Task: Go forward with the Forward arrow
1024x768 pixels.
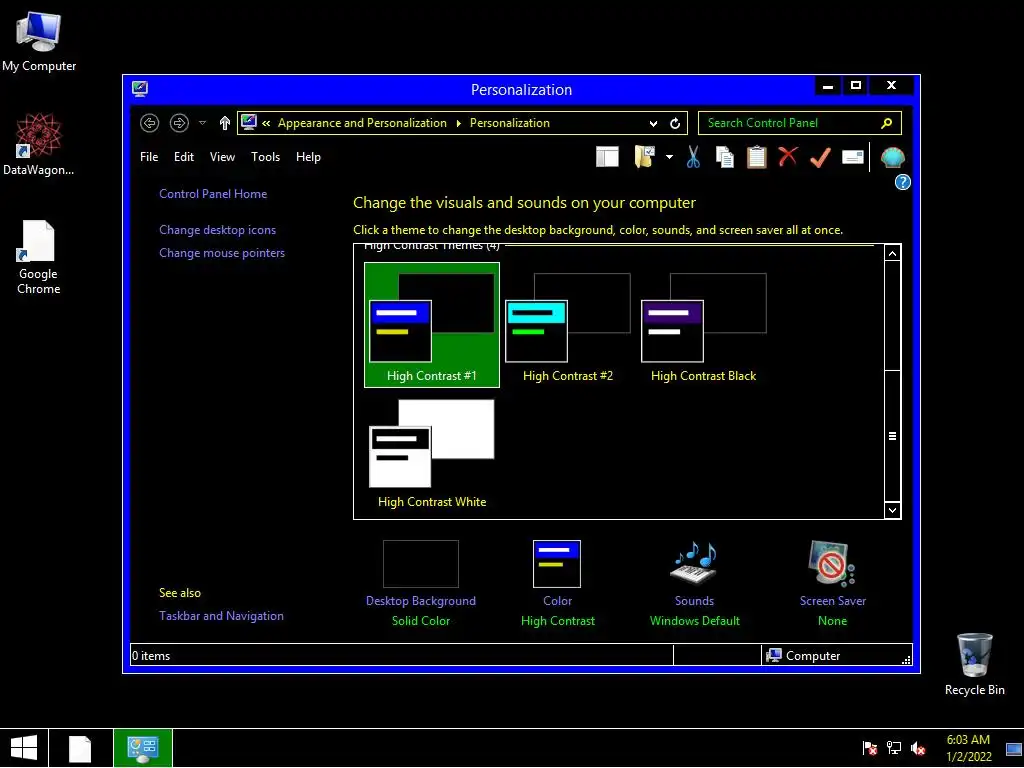Action: pos(179,123)
